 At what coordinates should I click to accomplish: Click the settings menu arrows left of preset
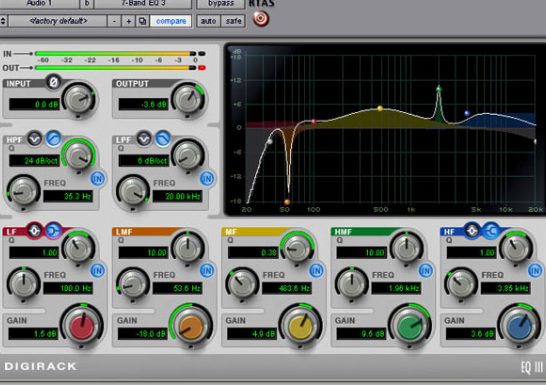coord(3,21)
